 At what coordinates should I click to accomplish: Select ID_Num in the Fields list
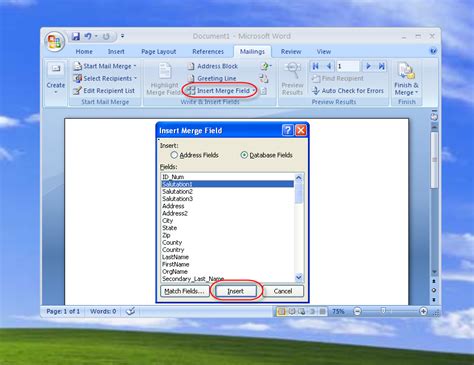coord(228,177)
